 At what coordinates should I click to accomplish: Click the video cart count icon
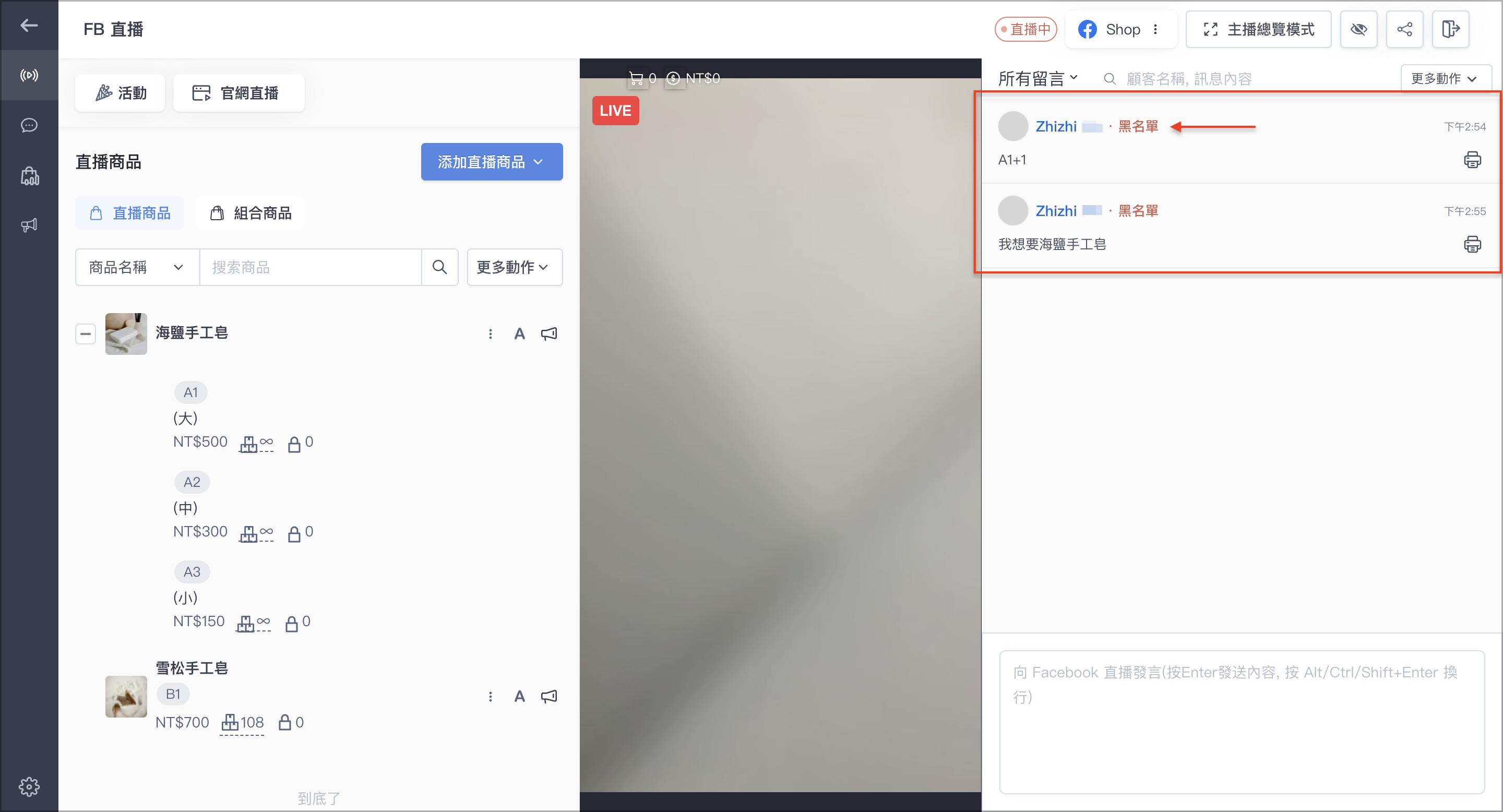coord(636,78)
